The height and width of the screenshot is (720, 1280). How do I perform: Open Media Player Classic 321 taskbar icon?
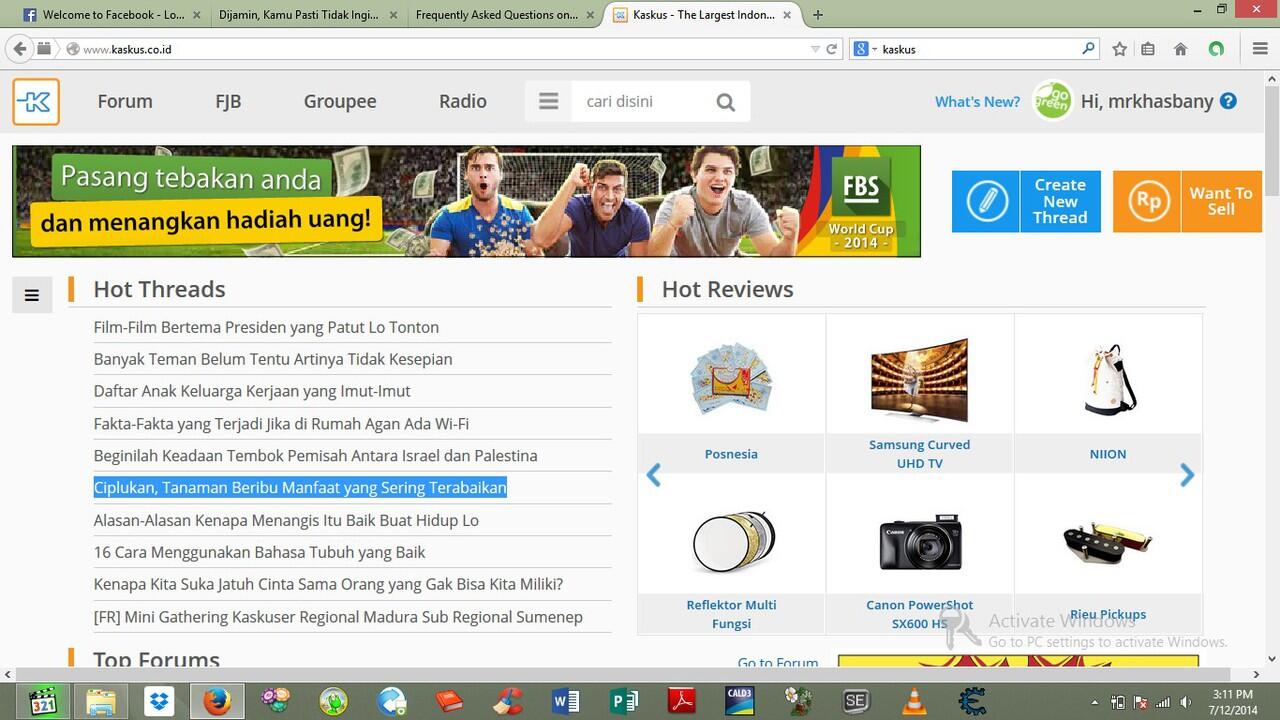(x=43, y=701)
